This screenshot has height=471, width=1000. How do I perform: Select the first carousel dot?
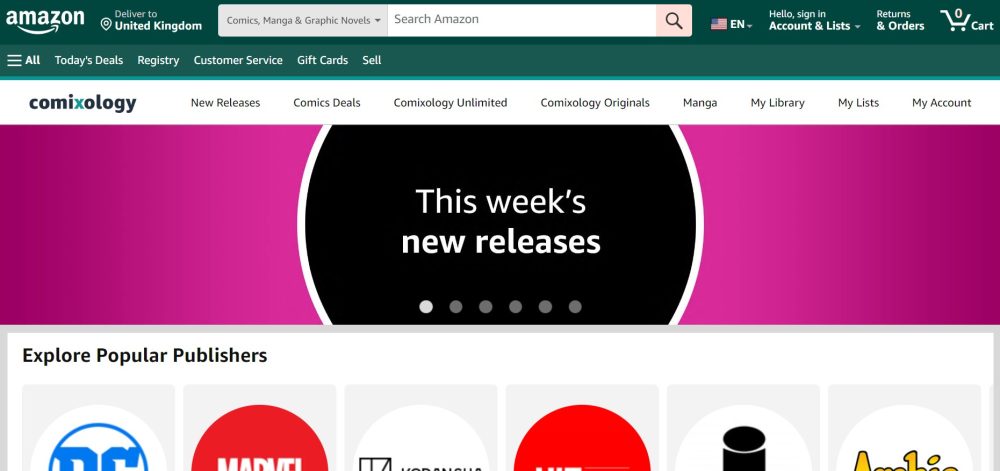tap(426, 307)
